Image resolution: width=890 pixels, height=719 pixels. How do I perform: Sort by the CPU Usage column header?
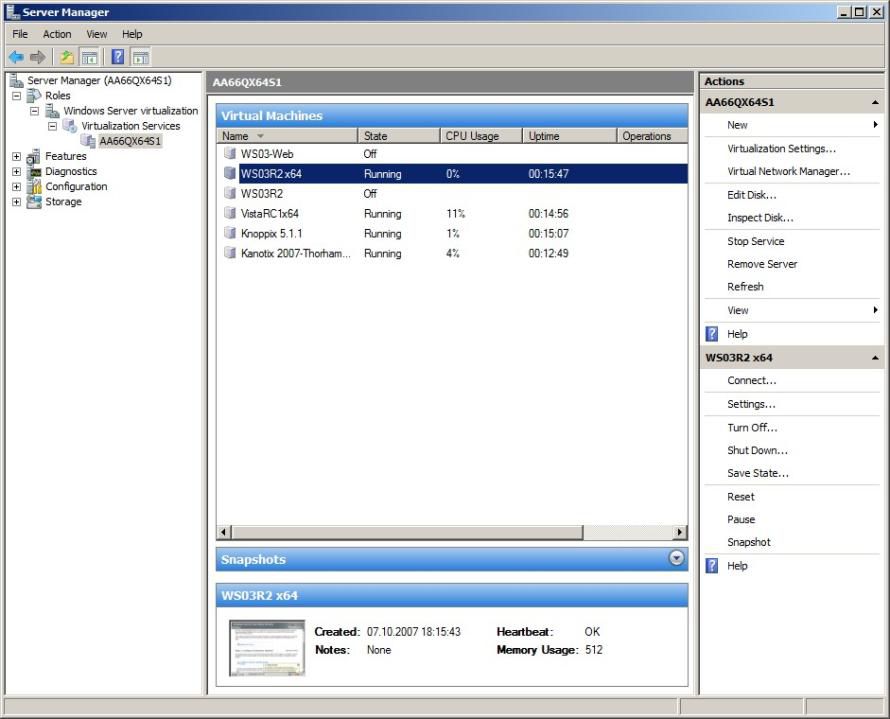pos(481,136)
